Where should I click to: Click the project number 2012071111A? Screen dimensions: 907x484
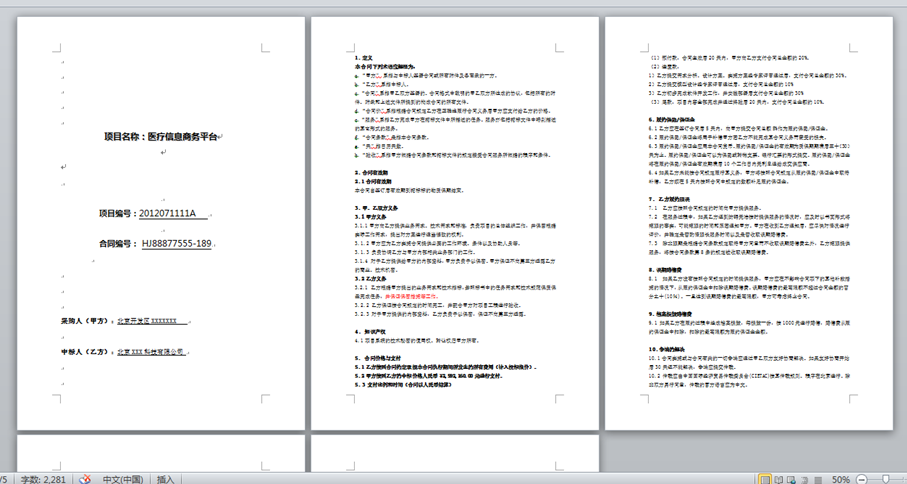(x=167, y=213)
